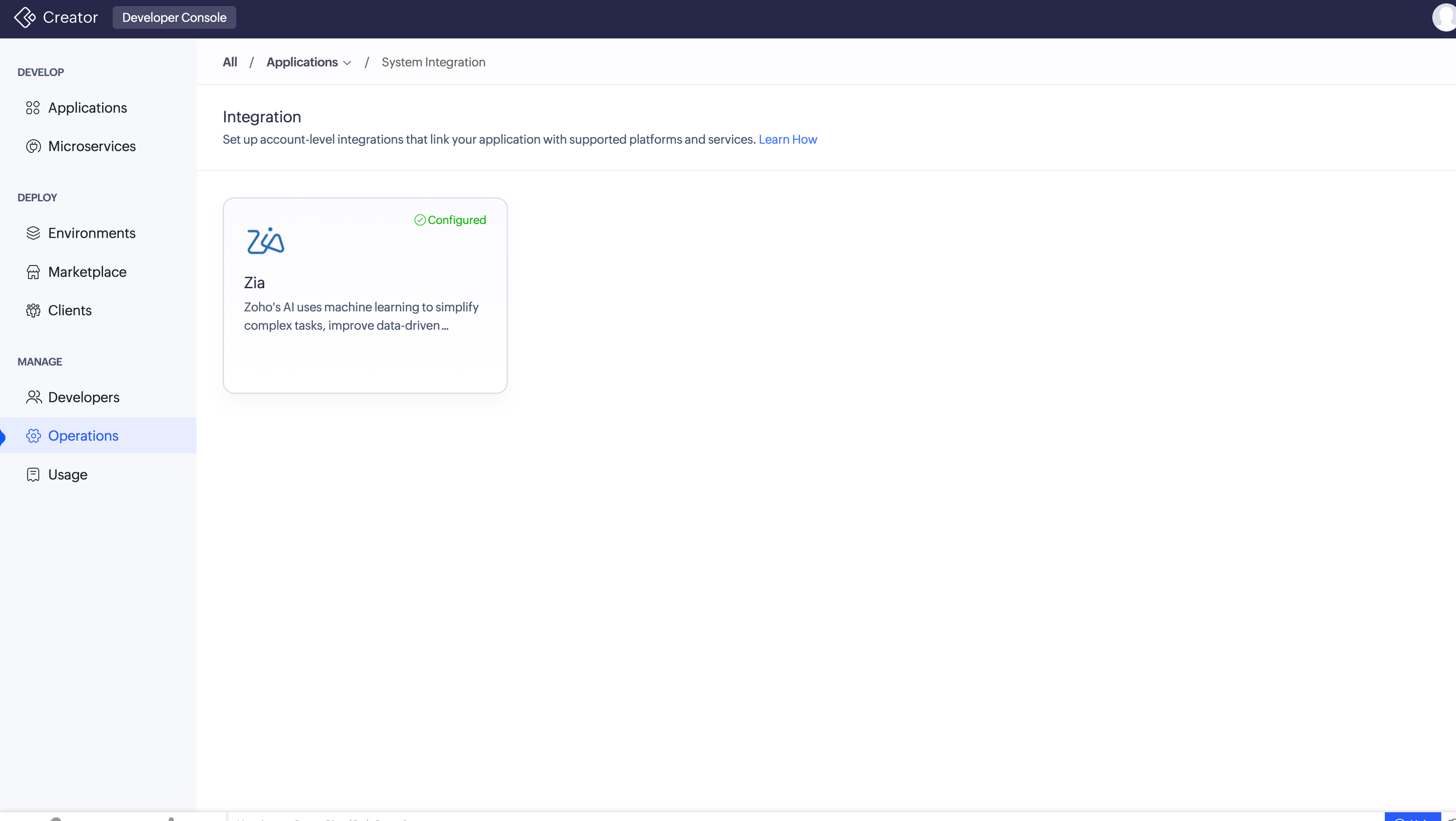Open Usage via its receipt icon

(x=33, y=475)
